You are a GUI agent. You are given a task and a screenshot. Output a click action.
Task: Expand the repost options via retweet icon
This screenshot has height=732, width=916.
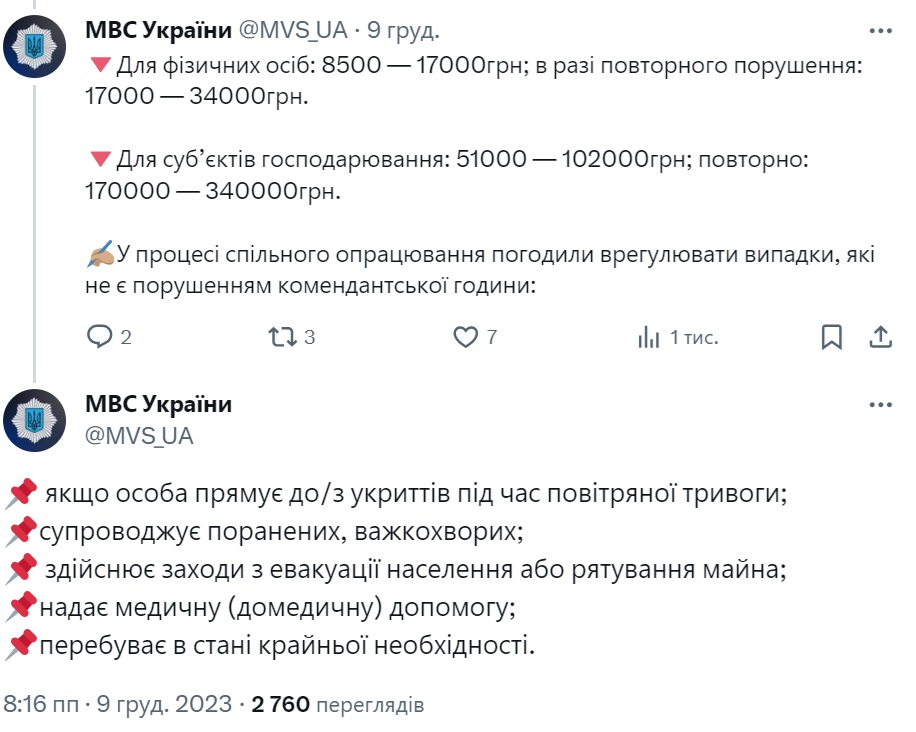(x=283, y=339)
